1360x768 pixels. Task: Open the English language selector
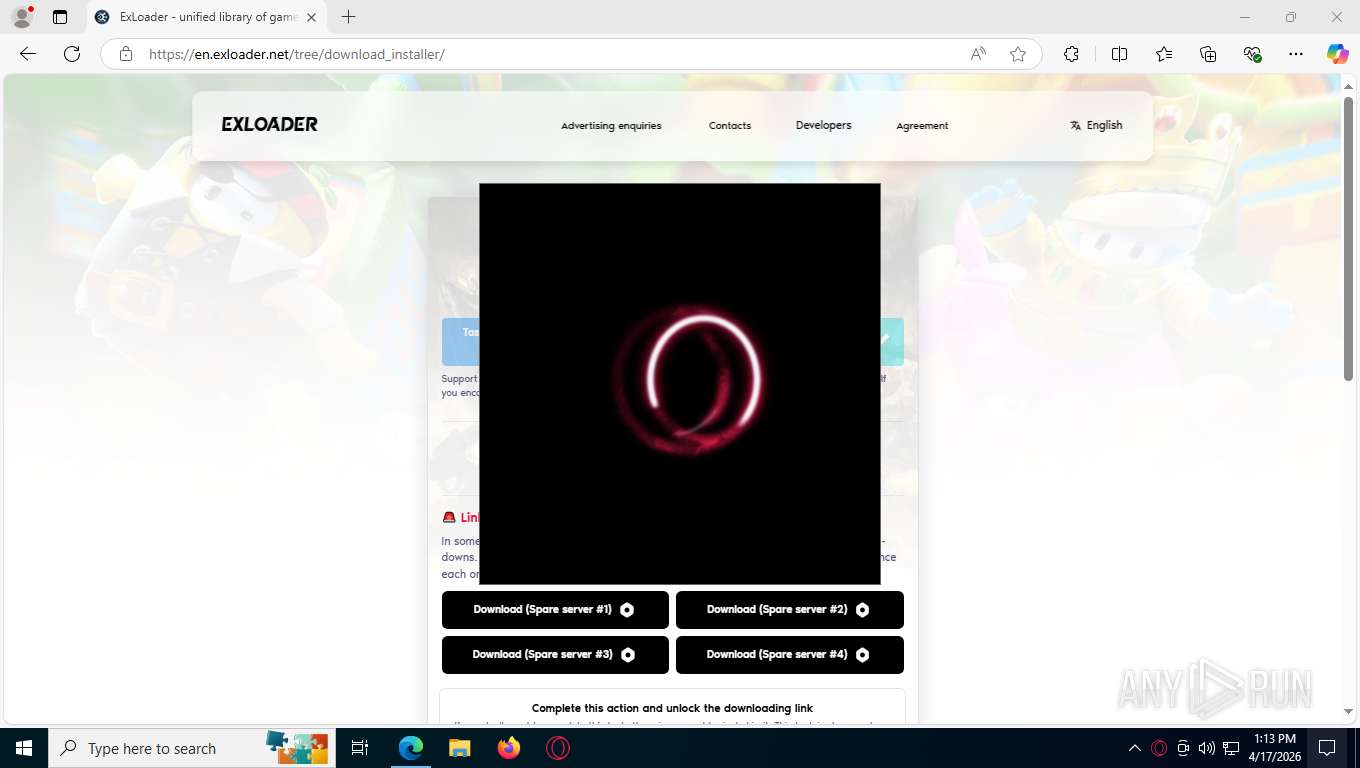tap(1096, 125)
